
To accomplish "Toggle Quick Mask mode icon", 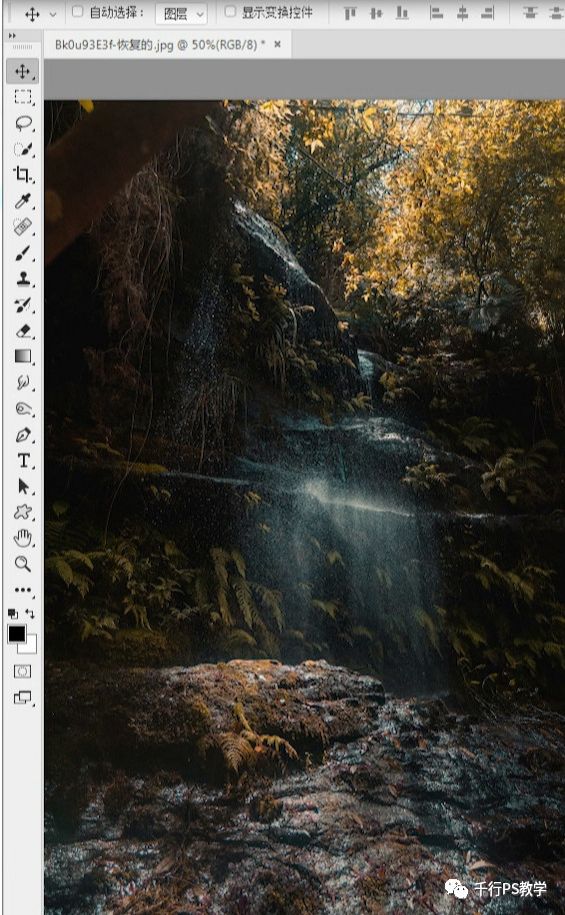I will click(23, 671).
